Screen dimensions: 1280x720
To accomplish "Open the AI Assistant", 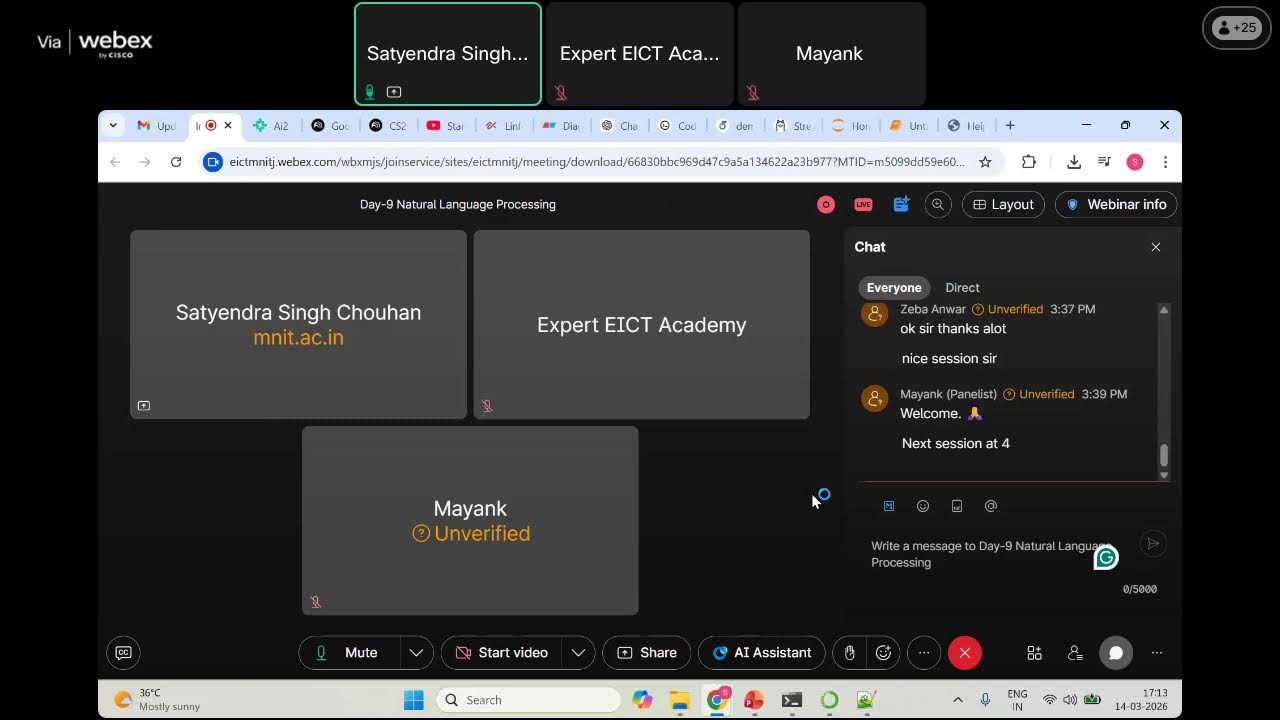I will (x=762, y=653).
